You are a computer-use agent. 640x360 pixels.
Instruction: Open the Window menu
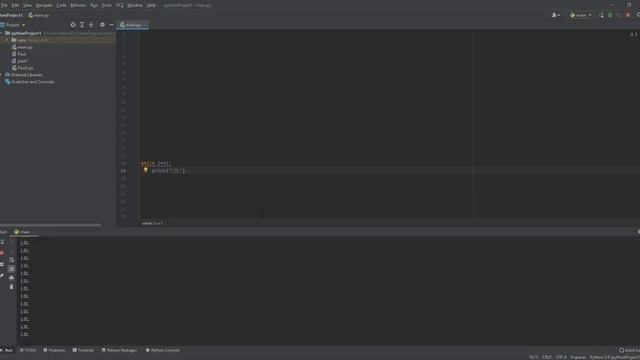click(x=135, y=5)
